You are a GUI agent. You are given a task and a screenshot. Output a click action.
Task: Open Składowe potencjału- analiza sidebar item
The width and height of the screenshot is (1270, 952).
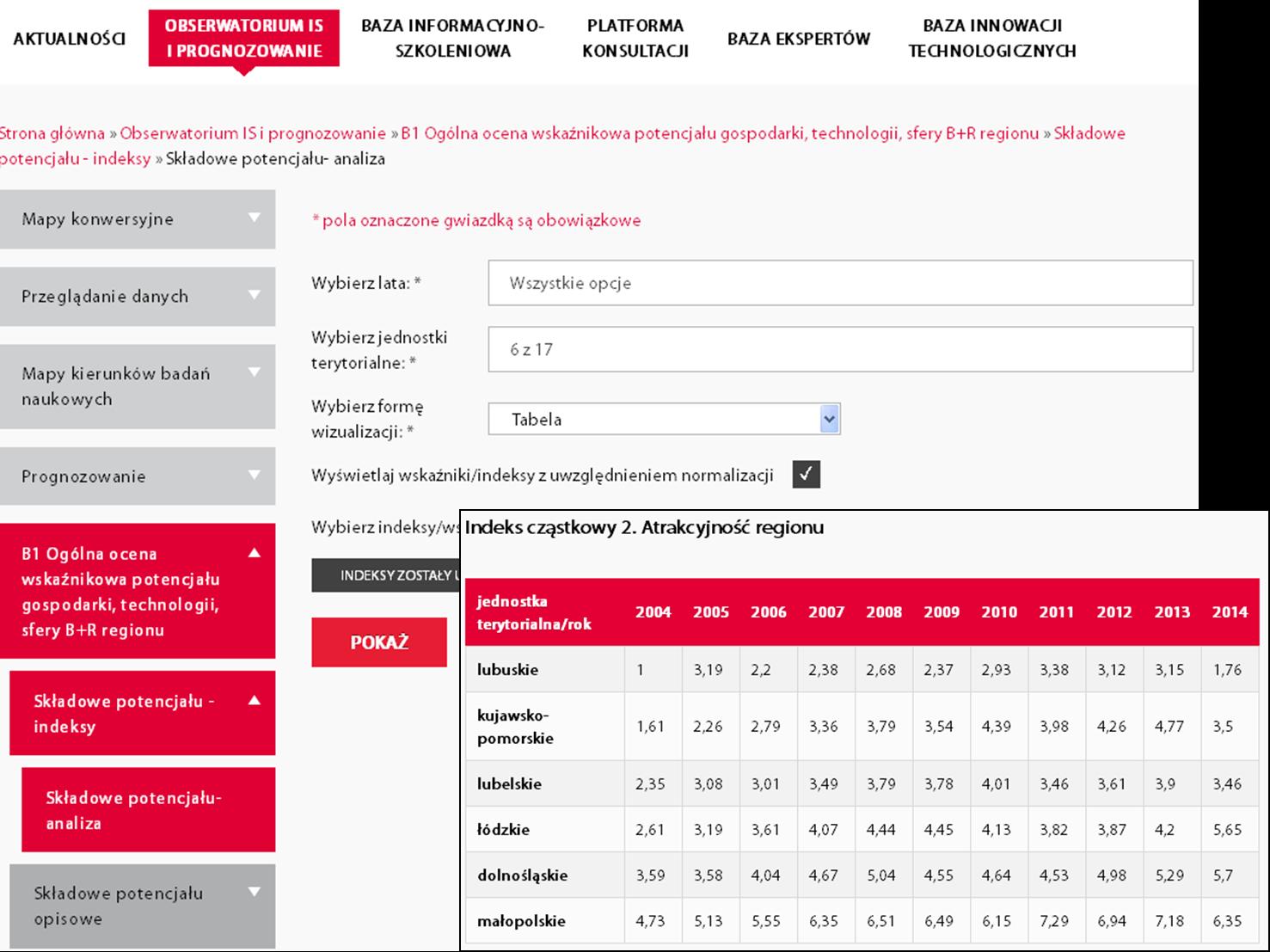pos(148,810)
